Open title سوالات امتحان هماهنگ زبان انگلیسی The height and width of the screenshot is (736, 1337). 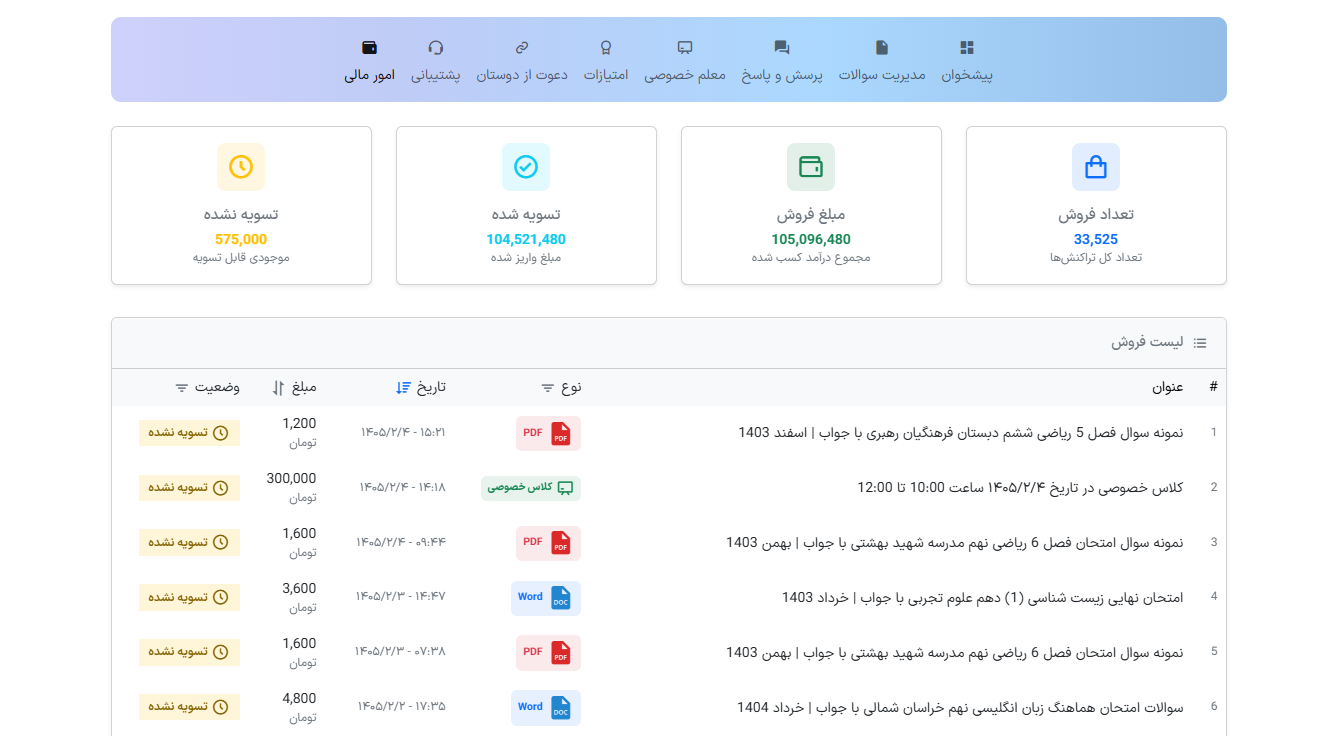[960, 707]
